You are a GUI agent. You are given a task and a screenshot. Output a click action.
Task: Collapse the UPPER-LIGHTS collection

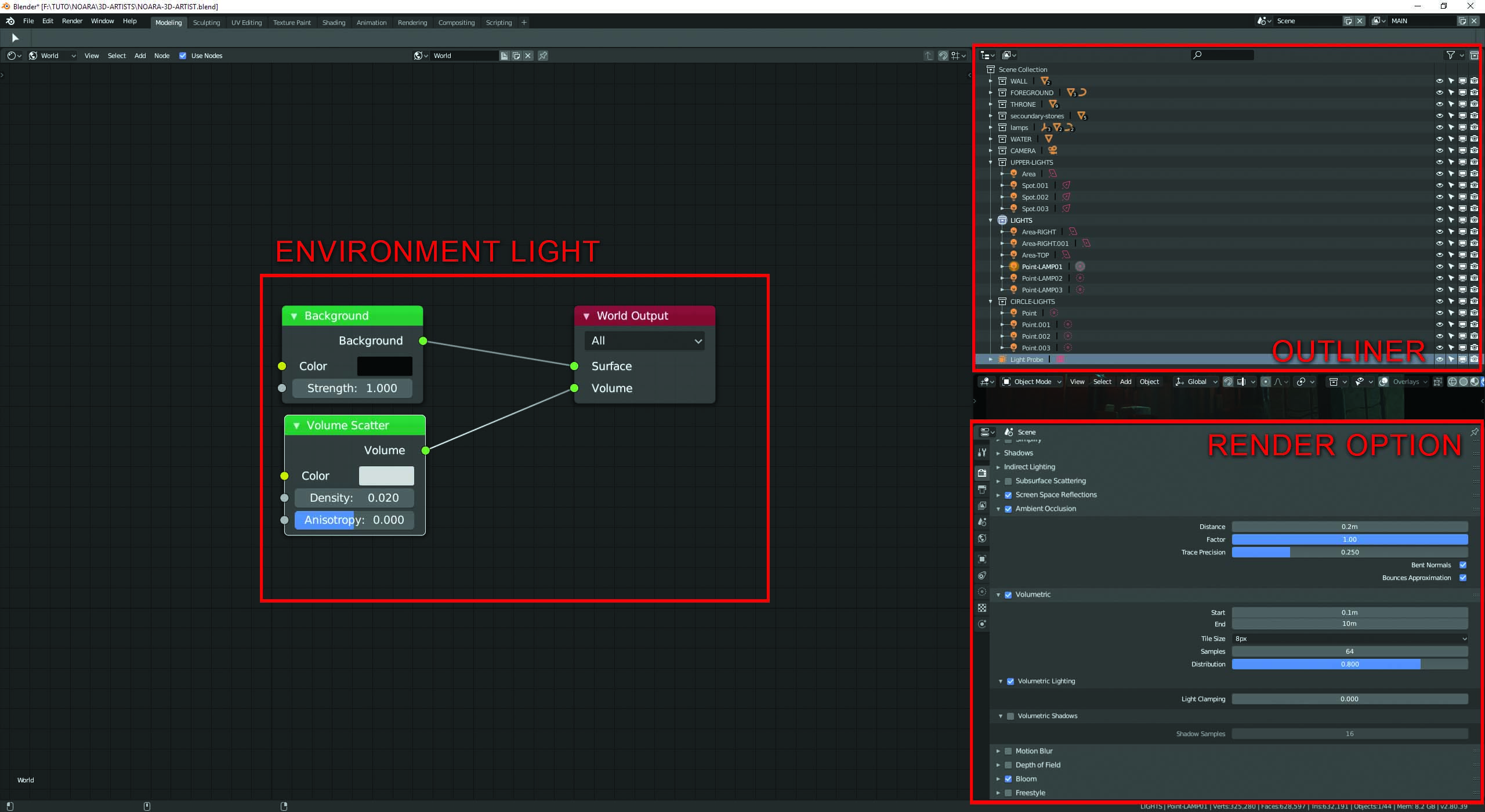[991, 162]
